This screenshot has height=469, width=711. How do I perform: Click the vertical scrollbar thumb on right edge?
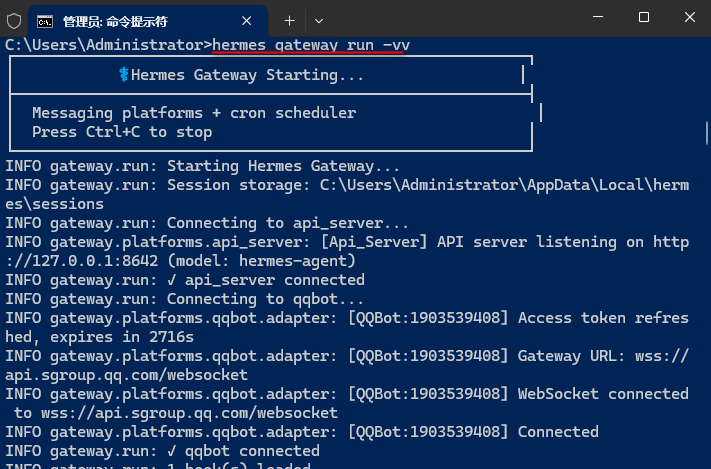pos(707,133)
